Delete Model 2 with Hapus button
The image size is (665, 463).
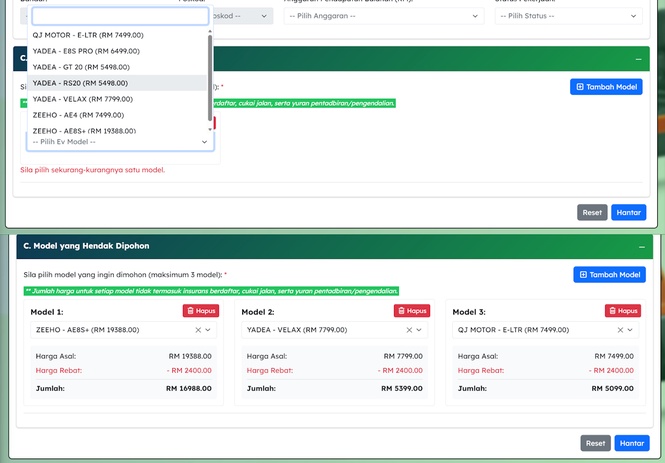tap(412, 311)
